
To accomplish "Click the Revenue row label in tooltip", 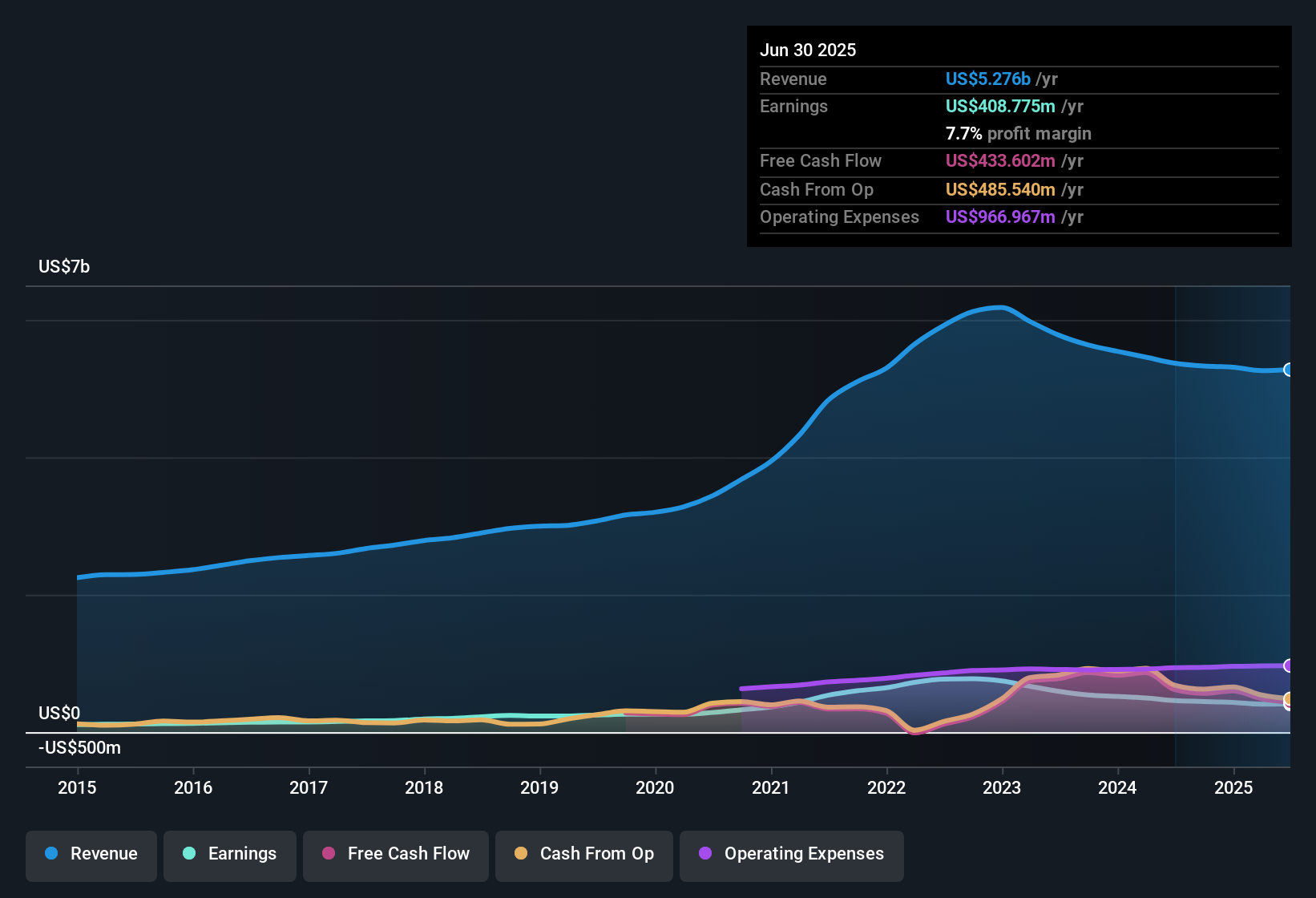I will coord(793,79).
